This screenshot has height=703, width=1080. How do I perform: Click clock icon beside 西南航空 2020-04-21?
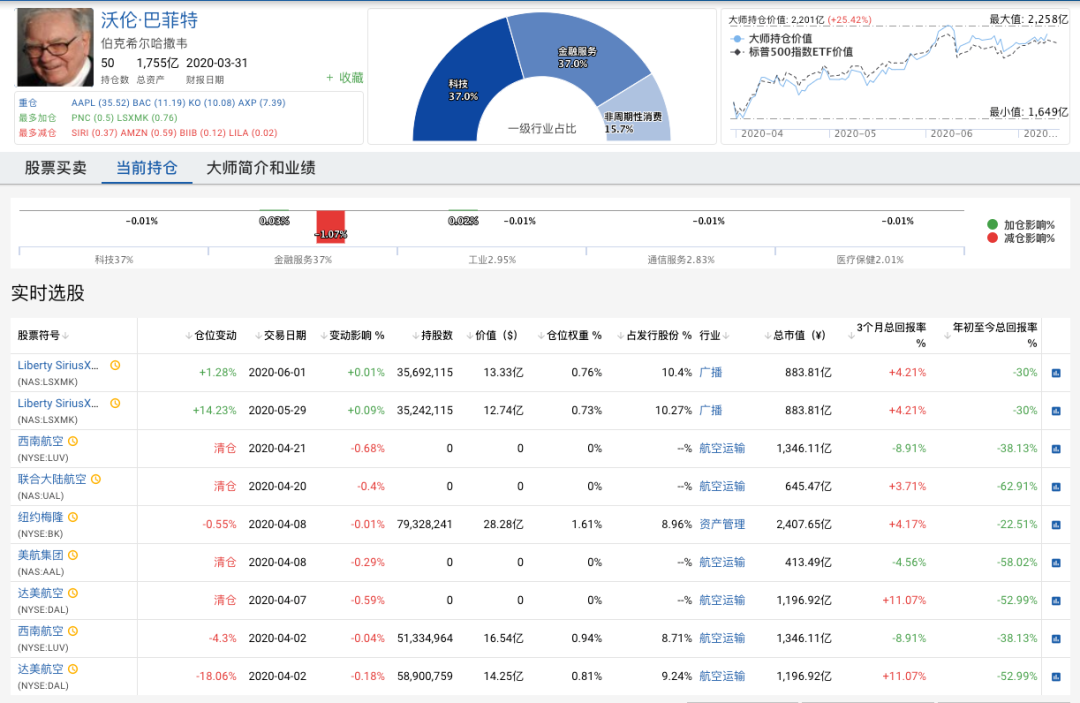[x=73, y=441]
